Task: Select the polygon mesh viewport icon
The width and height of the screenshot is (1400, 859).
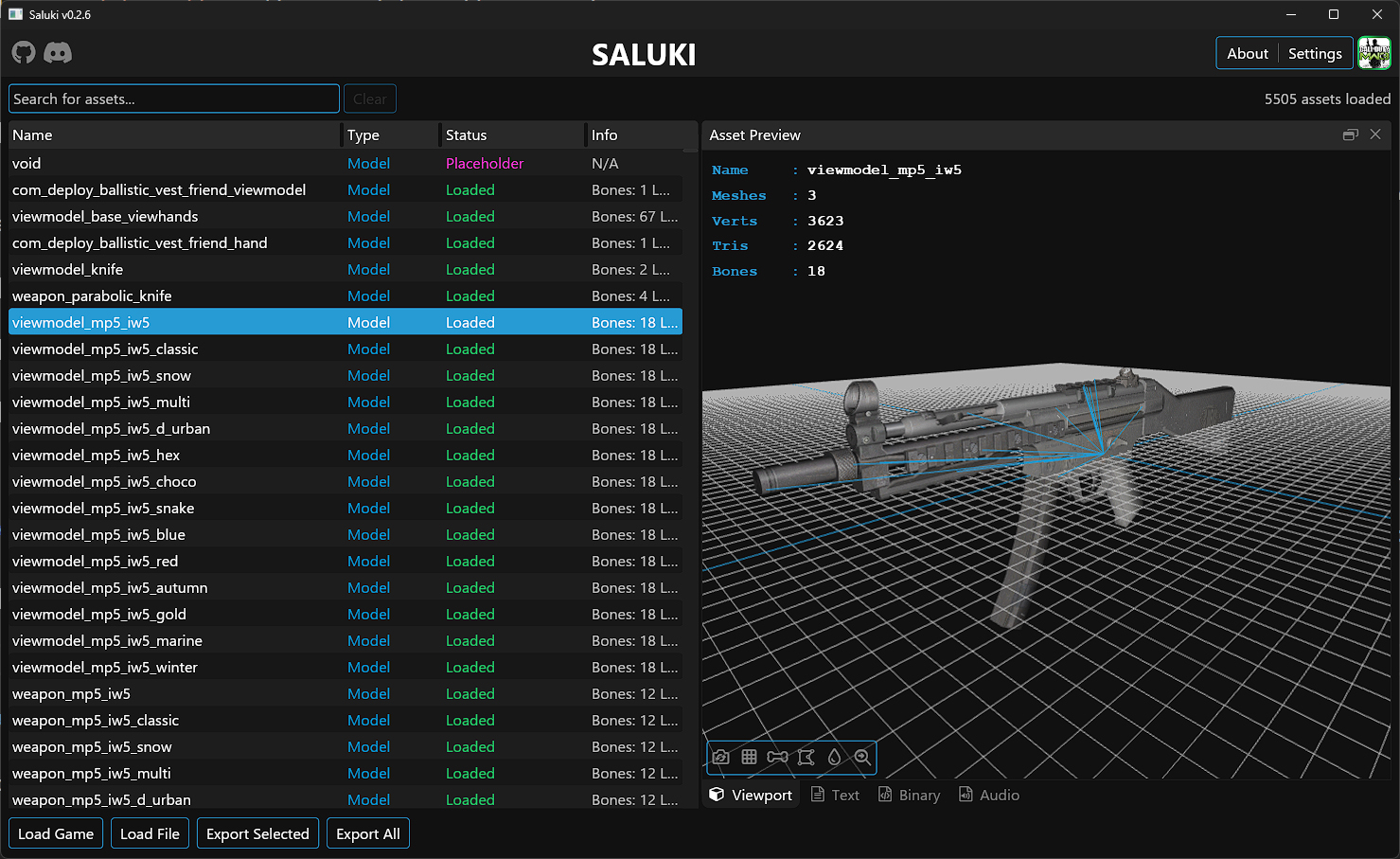Action: (806, 757)
